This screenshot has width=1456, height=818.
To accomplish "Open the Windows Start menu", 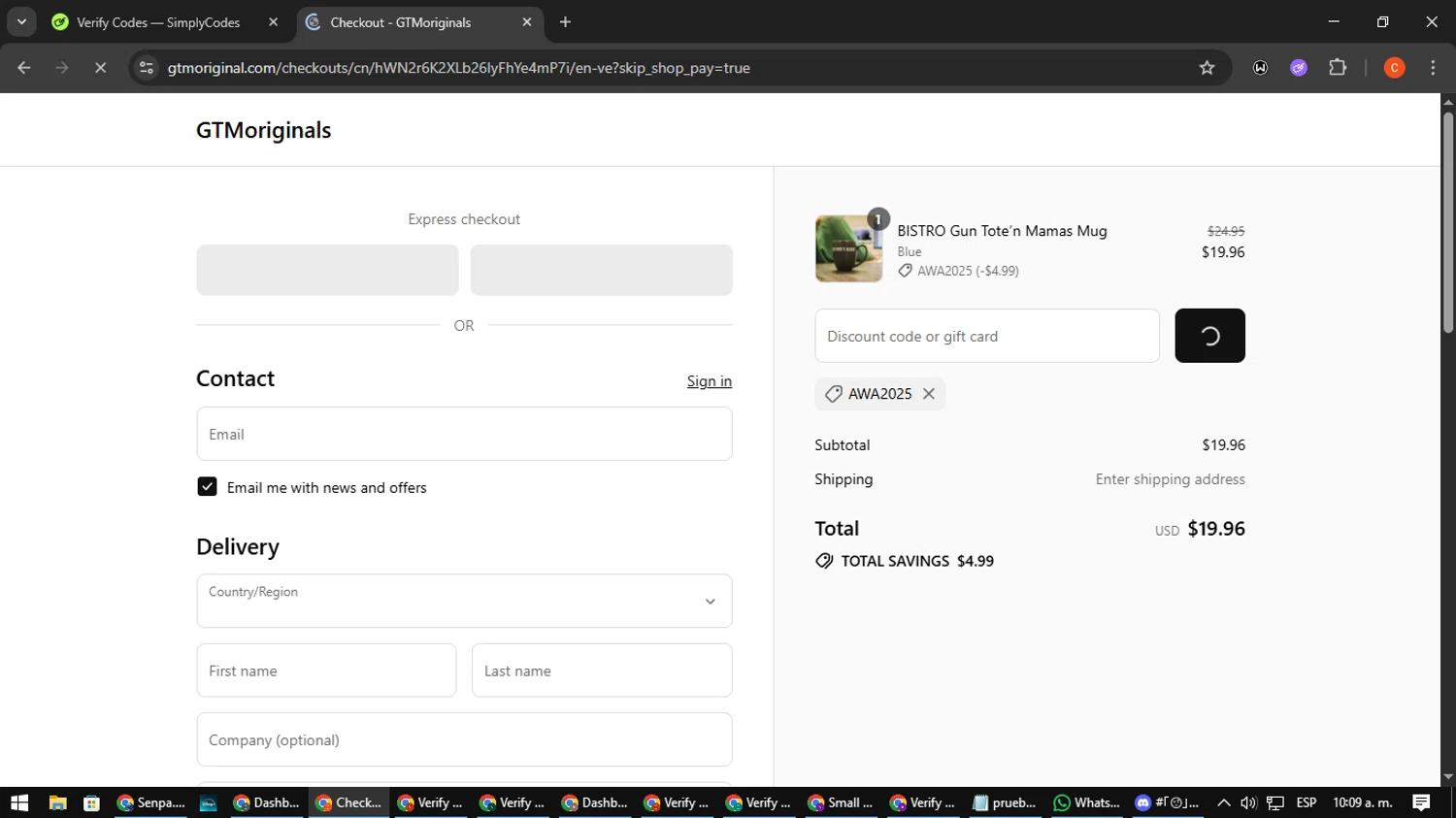I will tap(19, 802).
